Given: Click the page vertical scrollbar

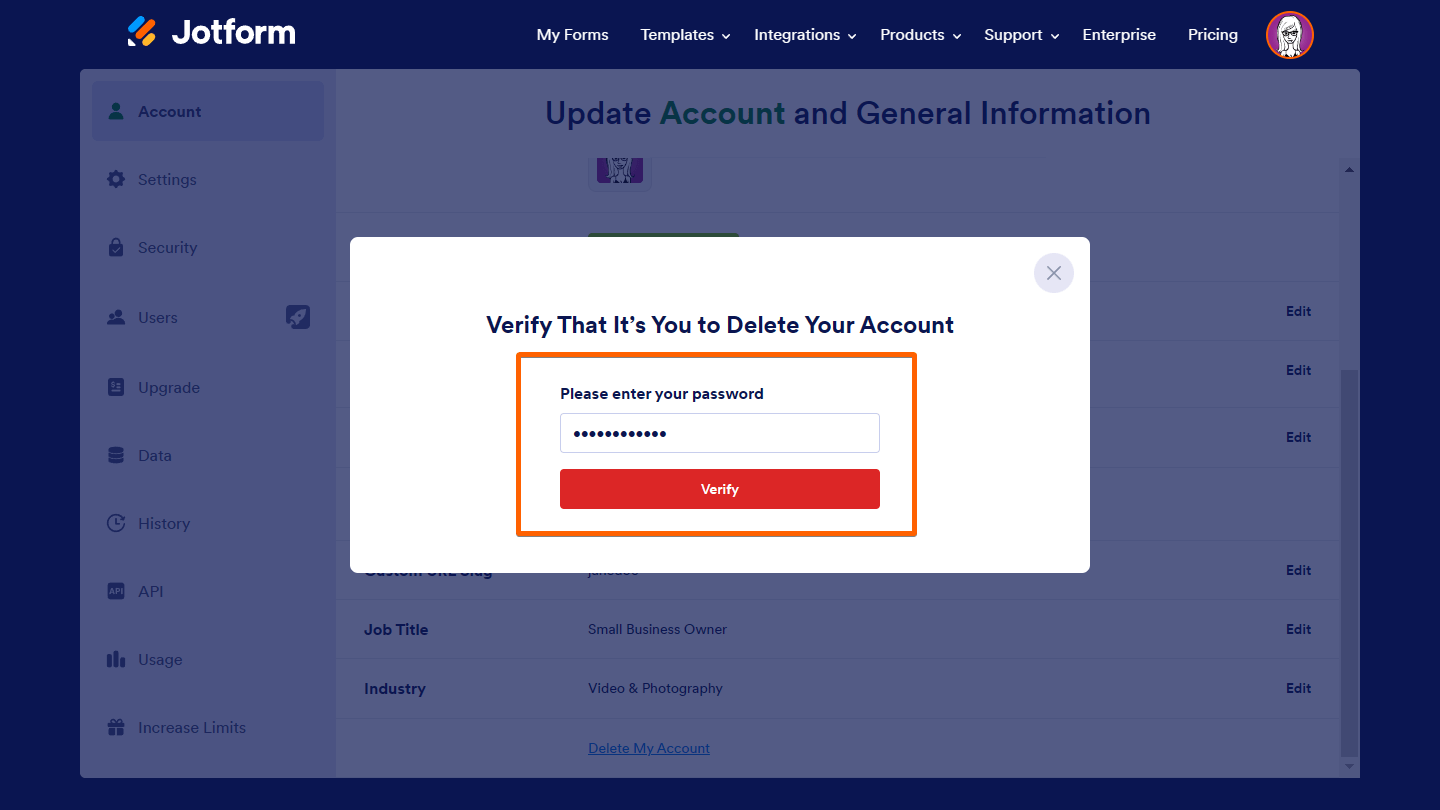Looking at the screenshot, I should (x=1349, y=560).
